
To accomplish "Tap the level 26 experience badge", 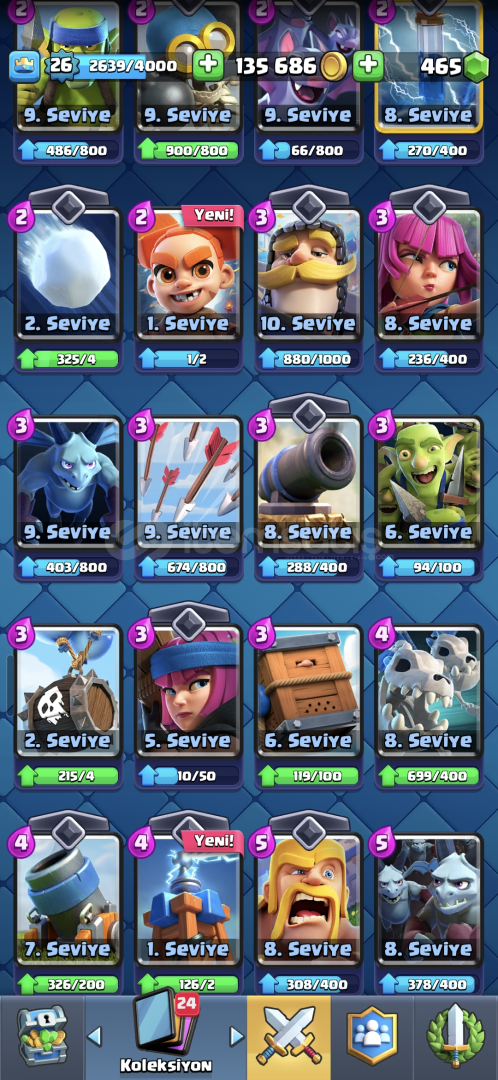I will coord(60,66).
